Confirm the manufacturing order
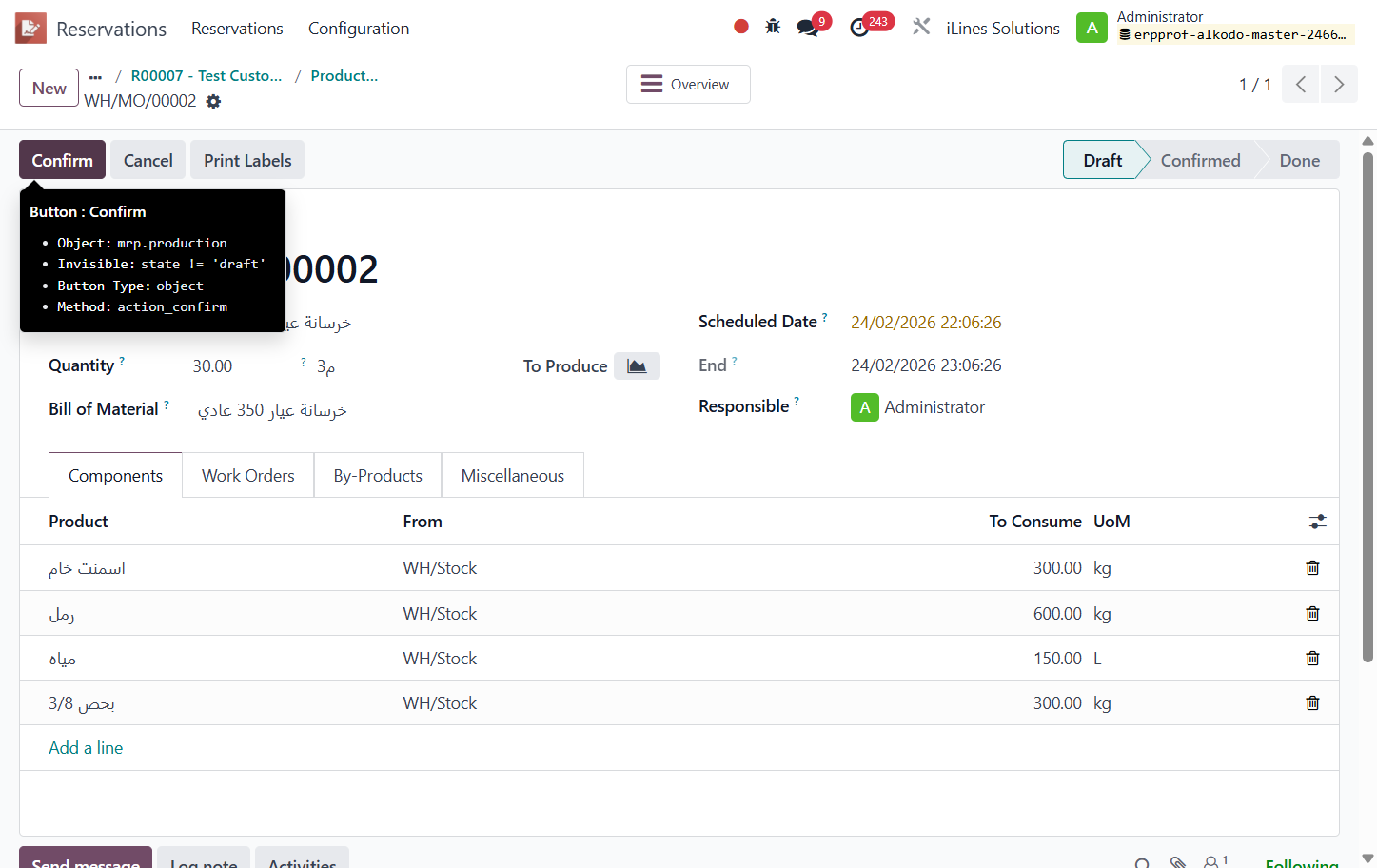 [62, 160]
